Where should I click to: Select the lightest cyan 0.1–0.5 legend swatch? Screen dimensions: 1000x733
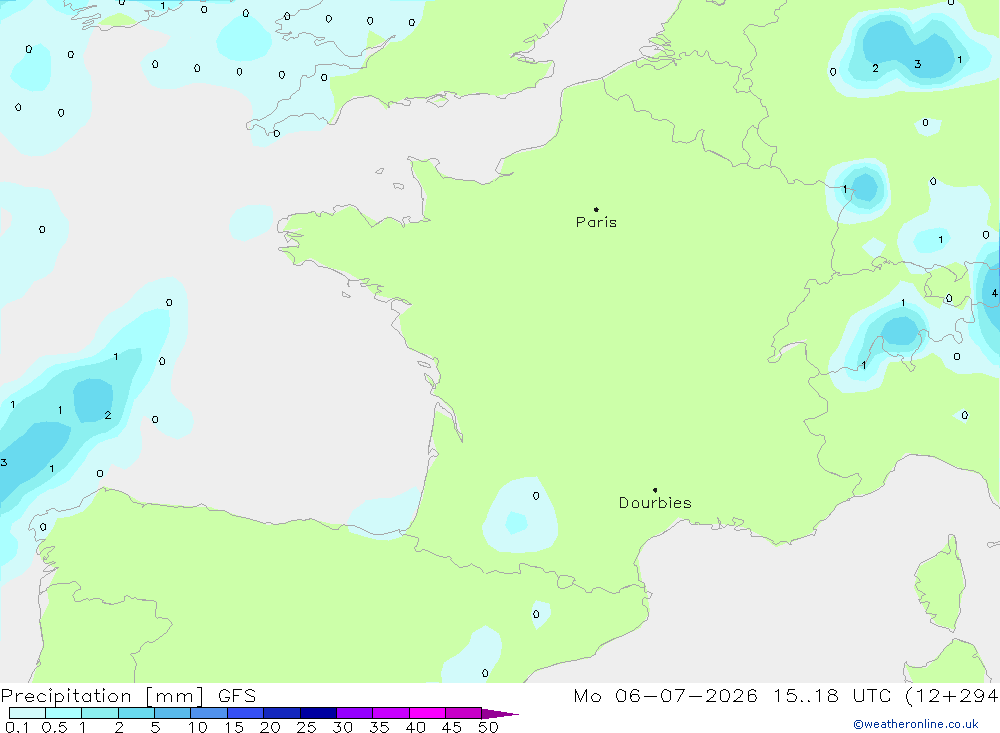pos(27,713)
